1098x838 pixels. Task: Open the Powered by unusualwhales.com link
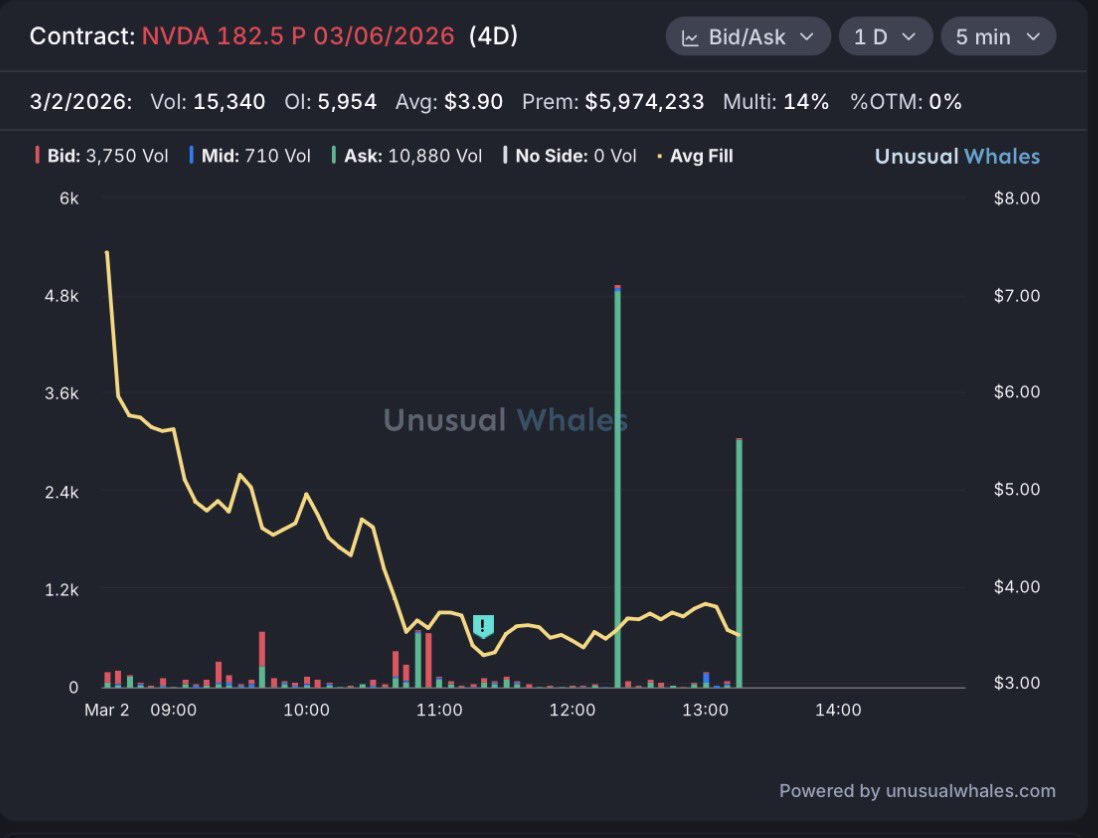click(x=917, y=790)
